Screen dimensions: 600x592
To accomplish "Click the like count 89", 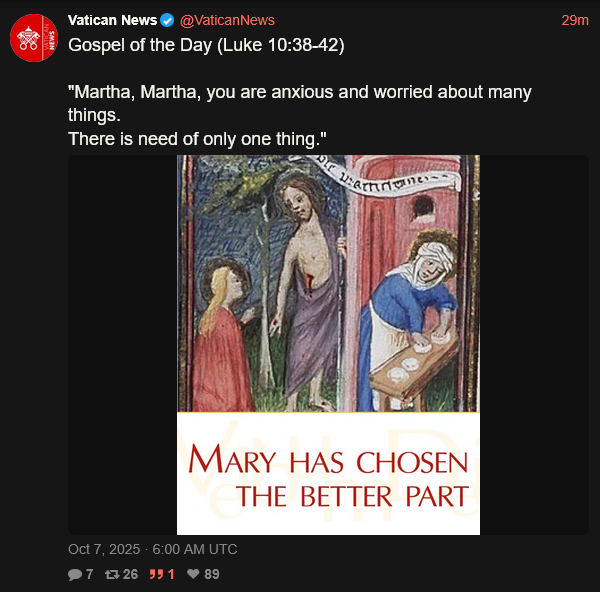I will click(211, 574).
